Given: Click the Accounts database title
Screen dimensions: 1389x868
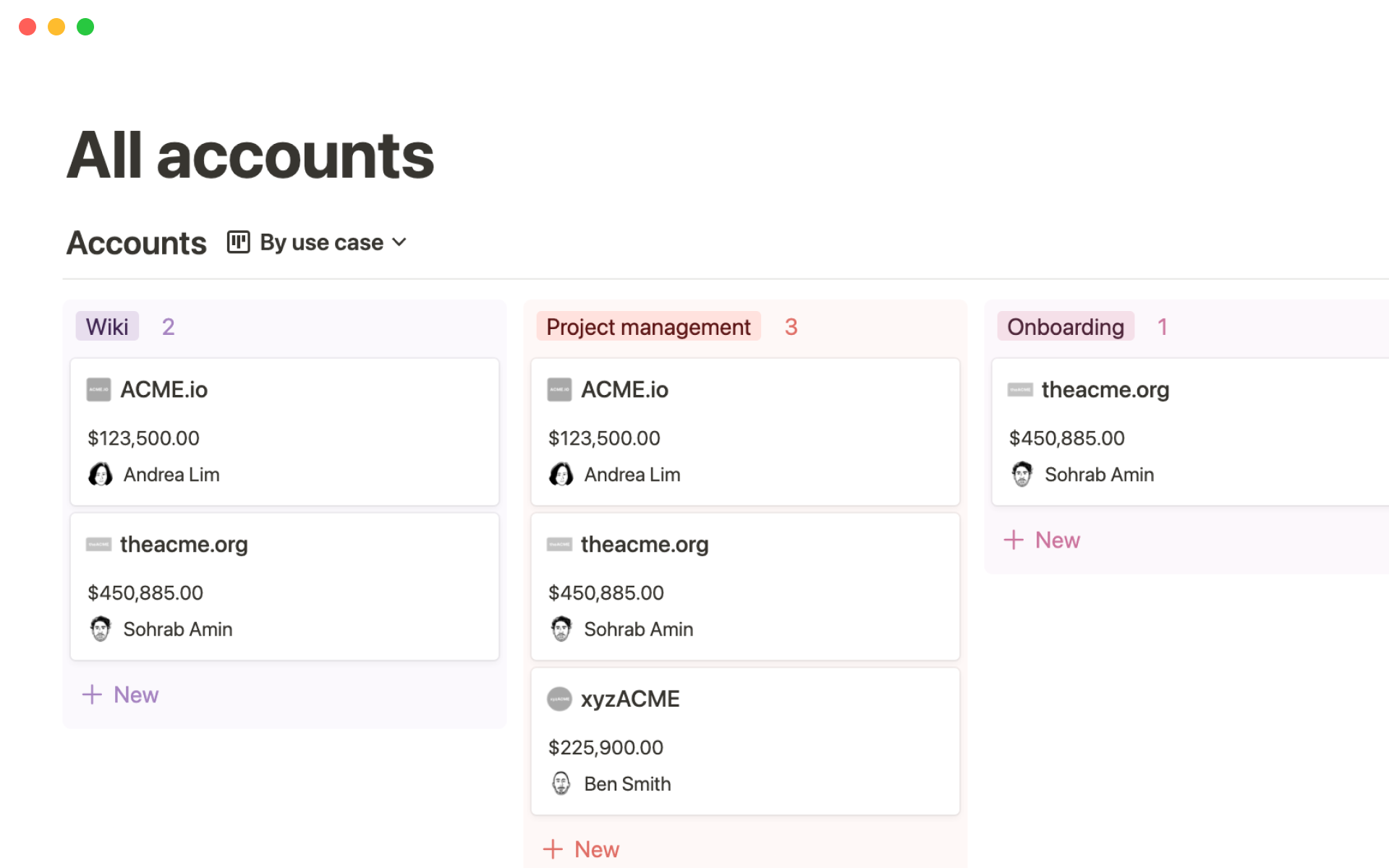Looking at the screenshot, I should (x=137, y=243).
